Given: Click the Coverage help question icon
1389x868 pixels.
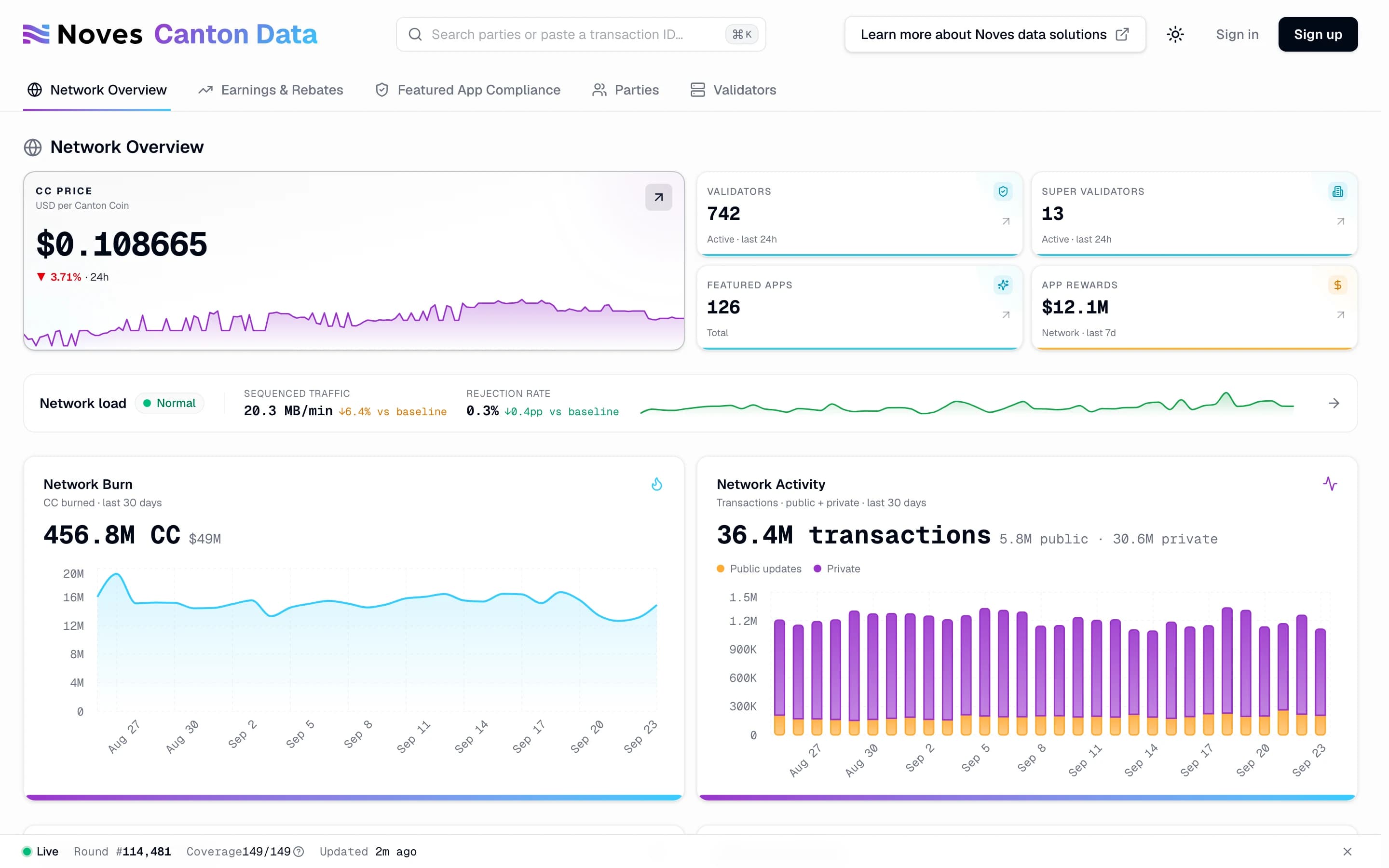Looking at the screenshot, I should [299, 852].
